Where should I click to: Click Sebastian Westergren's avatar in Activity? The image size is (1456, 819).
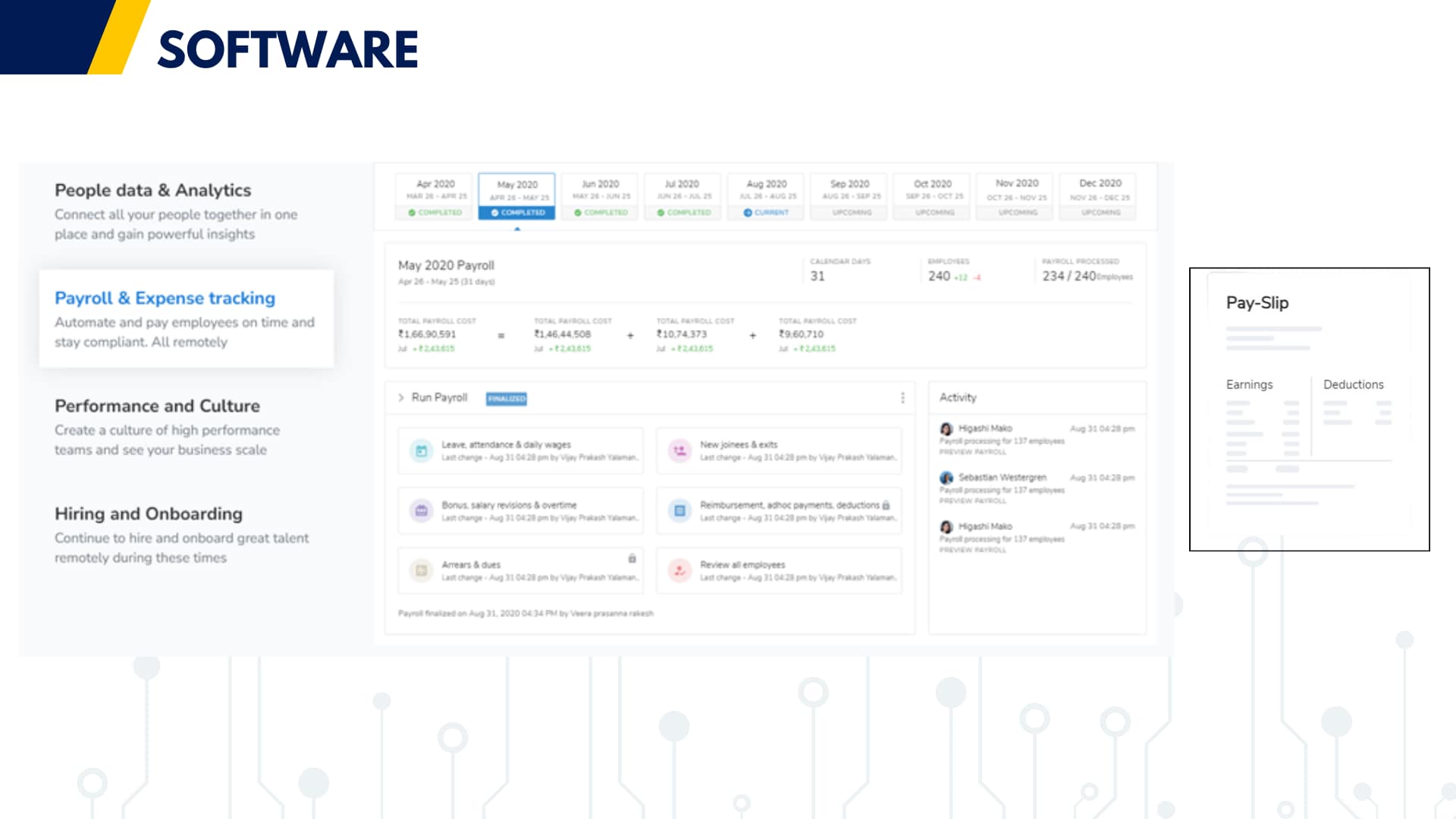pos(946,478)
